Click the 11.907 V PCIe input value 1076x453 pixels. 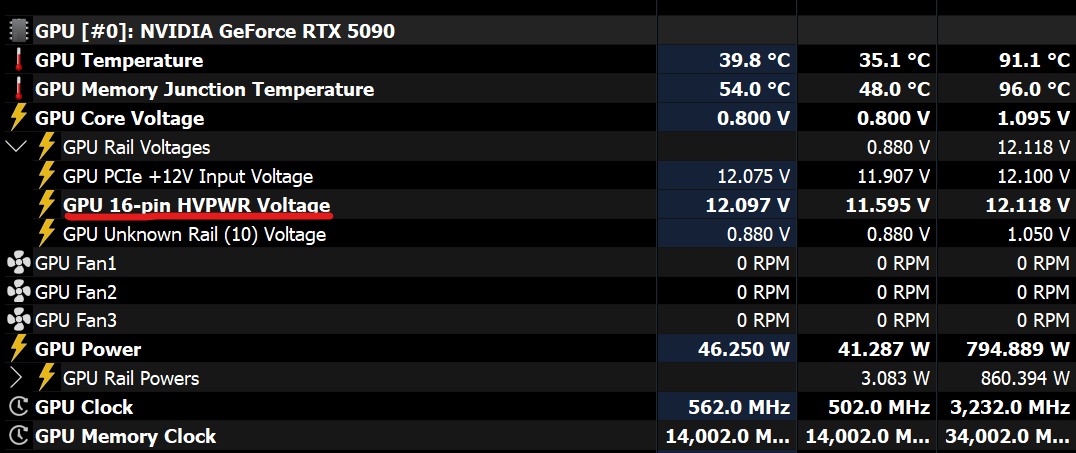point(893,176)
